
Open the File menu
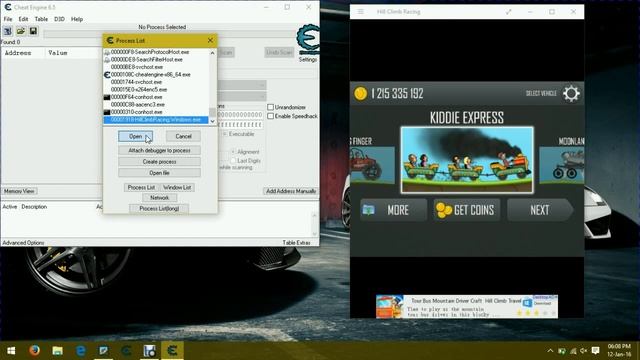coord(8,19)
